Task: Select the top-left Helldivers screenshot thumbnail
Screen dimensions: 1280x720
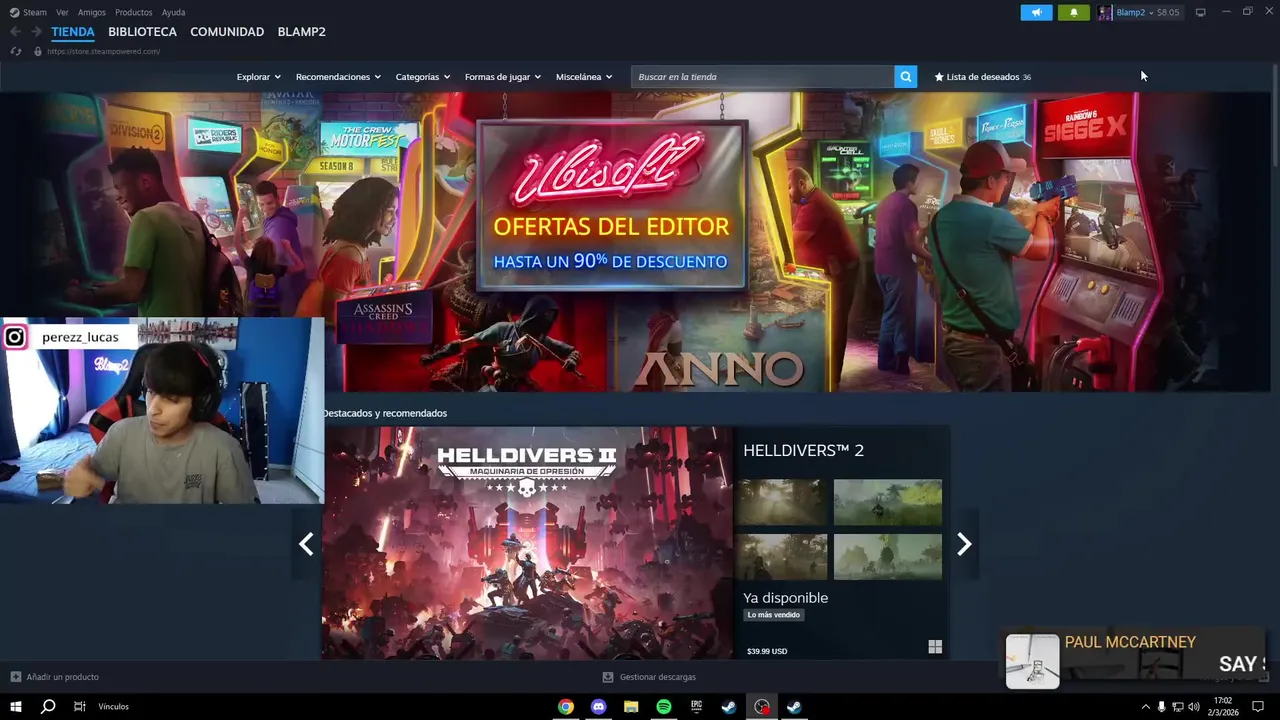Action: pyautogui.click(x=781, y=502)
